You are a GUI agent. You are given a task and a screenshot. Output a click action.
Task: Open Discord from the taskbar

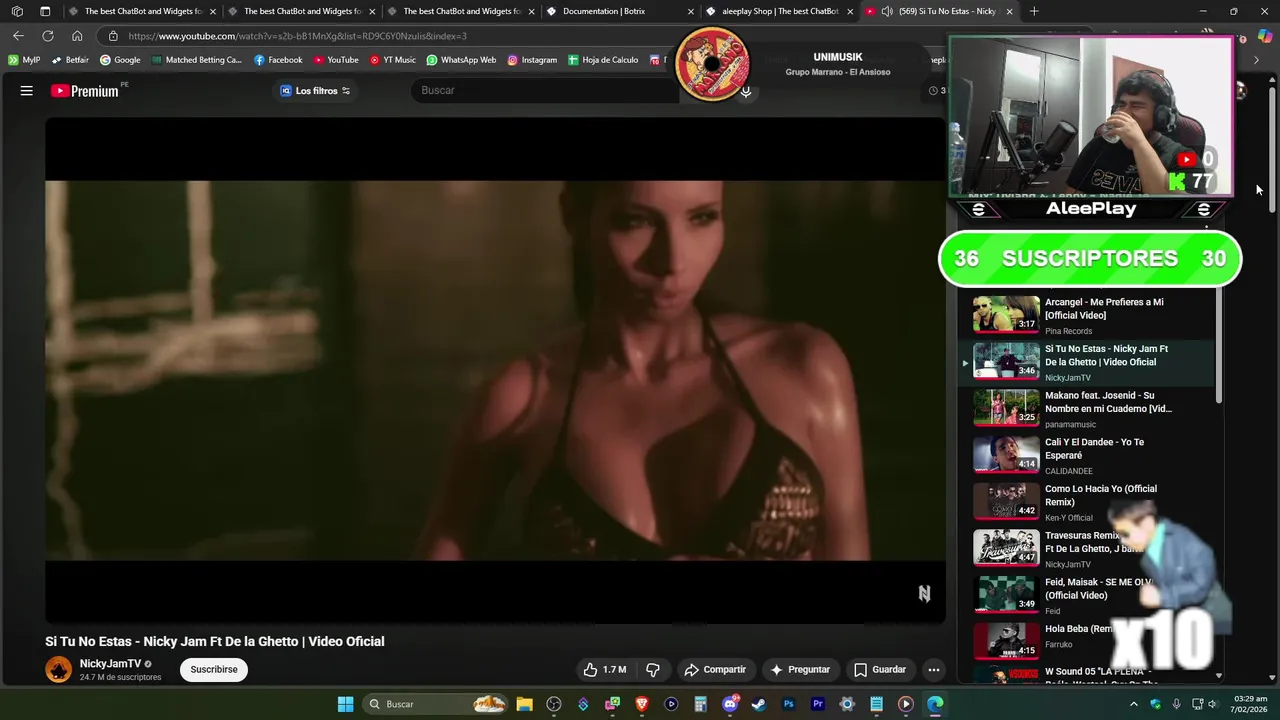click(730, 704)
